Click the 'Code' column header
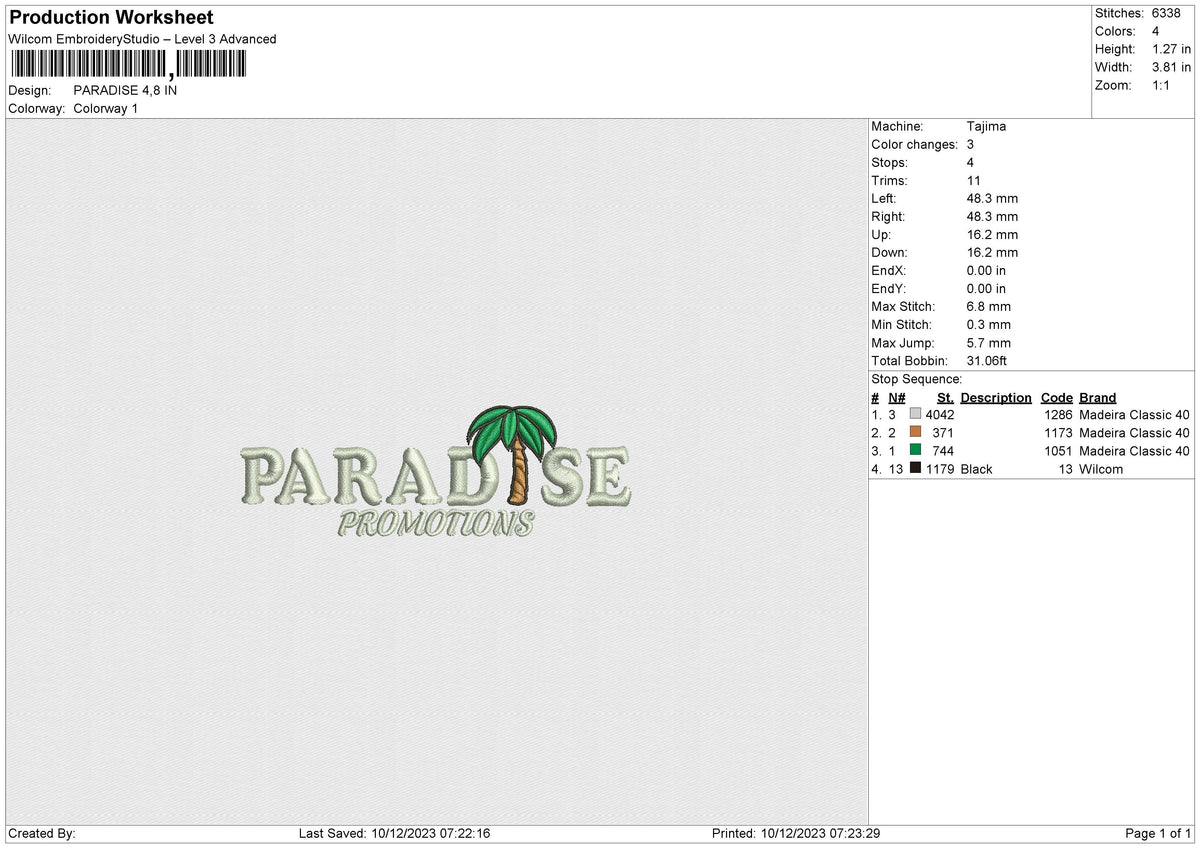Screen dimensions: 1200x848 (1056, 397)
